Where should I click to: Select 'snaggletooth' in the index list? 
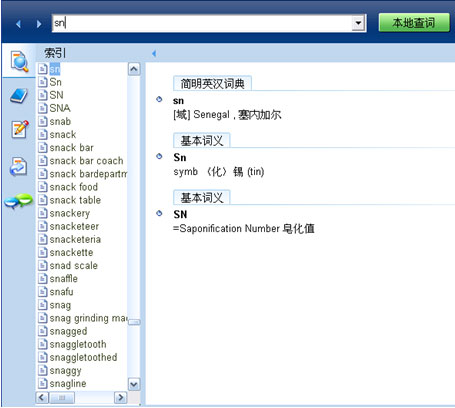click(x=78, y=344)
